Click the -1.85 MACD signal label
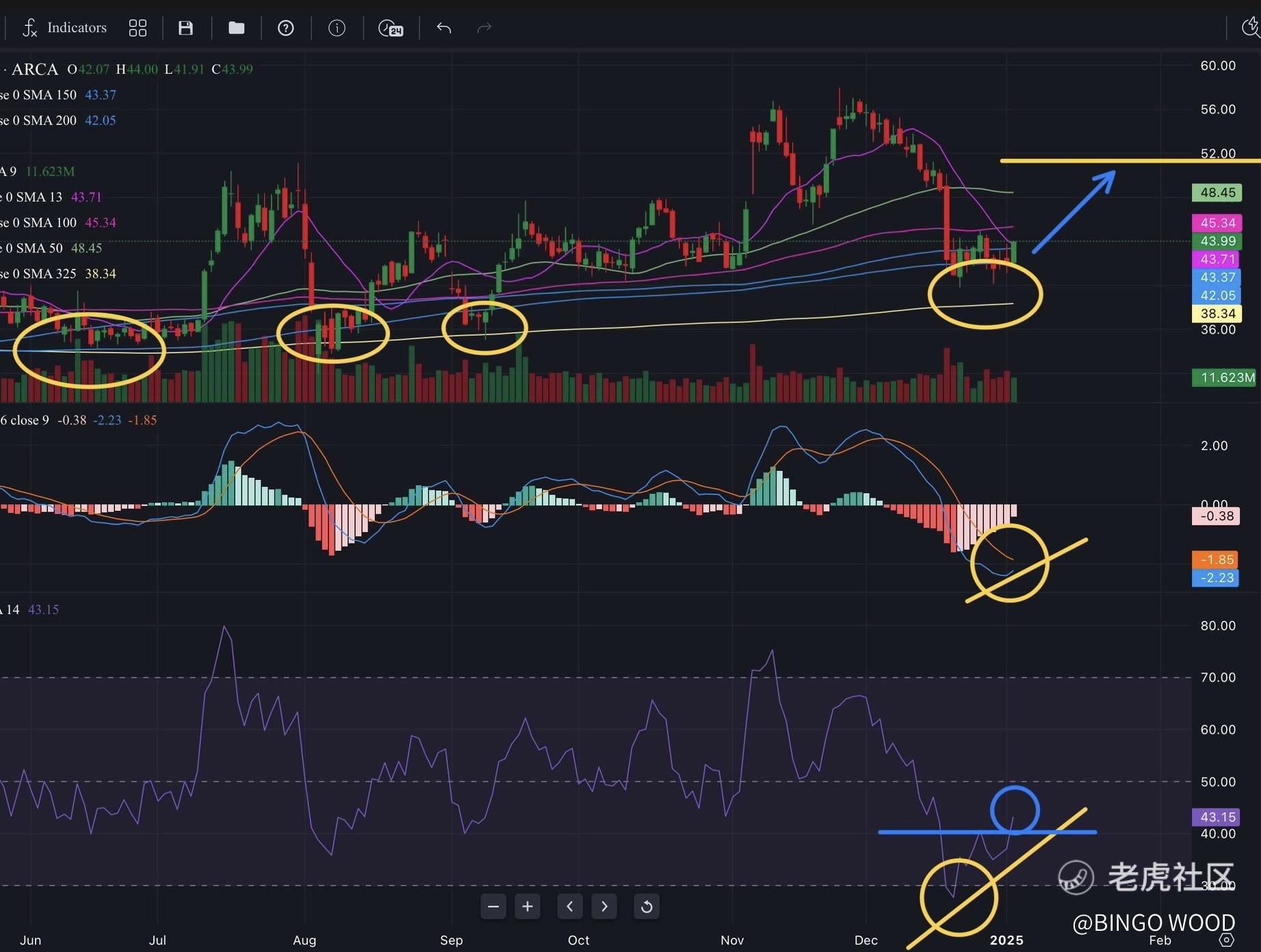Viewport: 1261px width, 952px height. click(x=1216, y=560)
